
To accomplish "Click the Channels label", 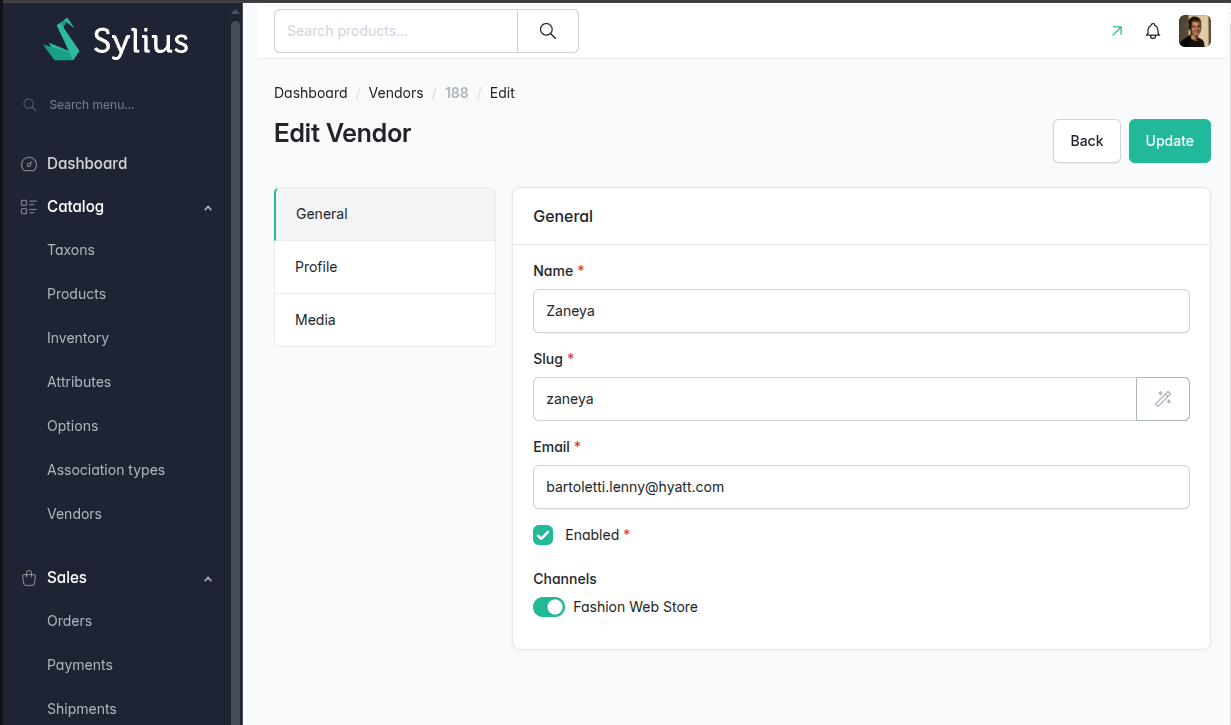I will [565, 579].
